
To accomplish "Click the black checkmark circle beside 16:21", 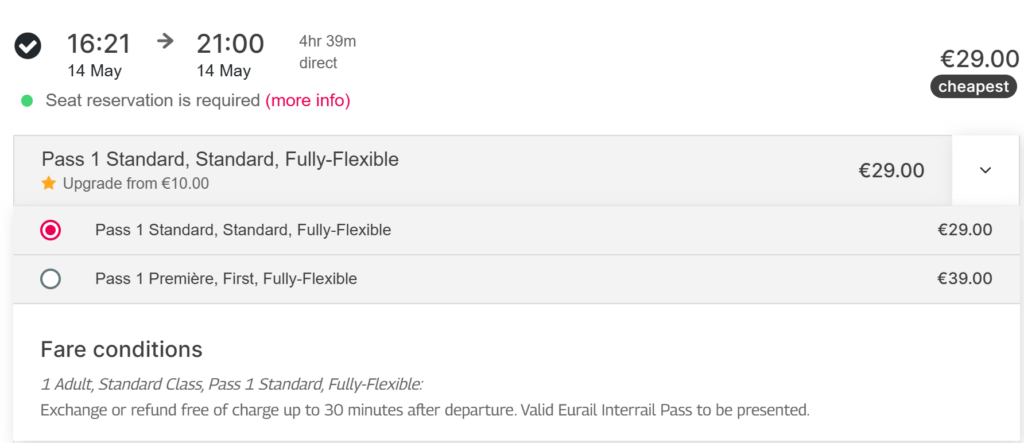I will point(27,46).
